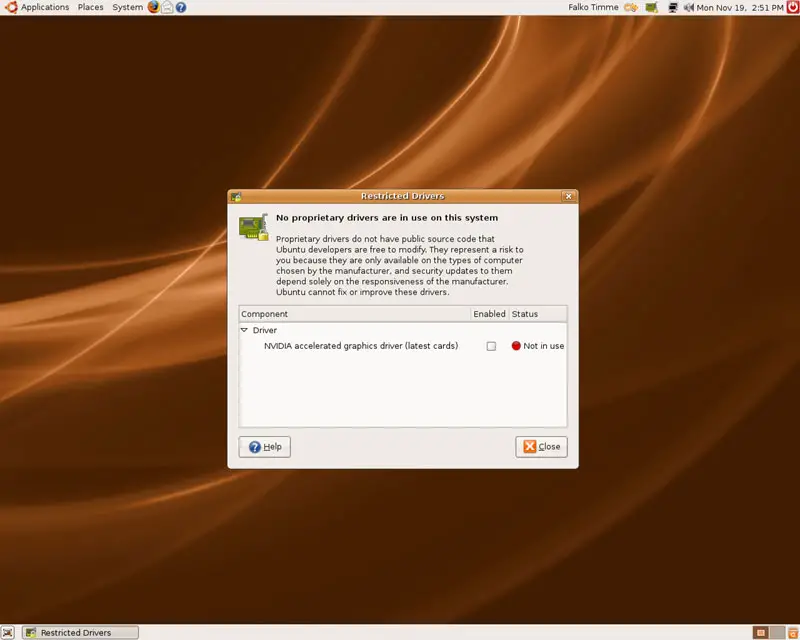Click the Close button in the dialog

point(541,447)
